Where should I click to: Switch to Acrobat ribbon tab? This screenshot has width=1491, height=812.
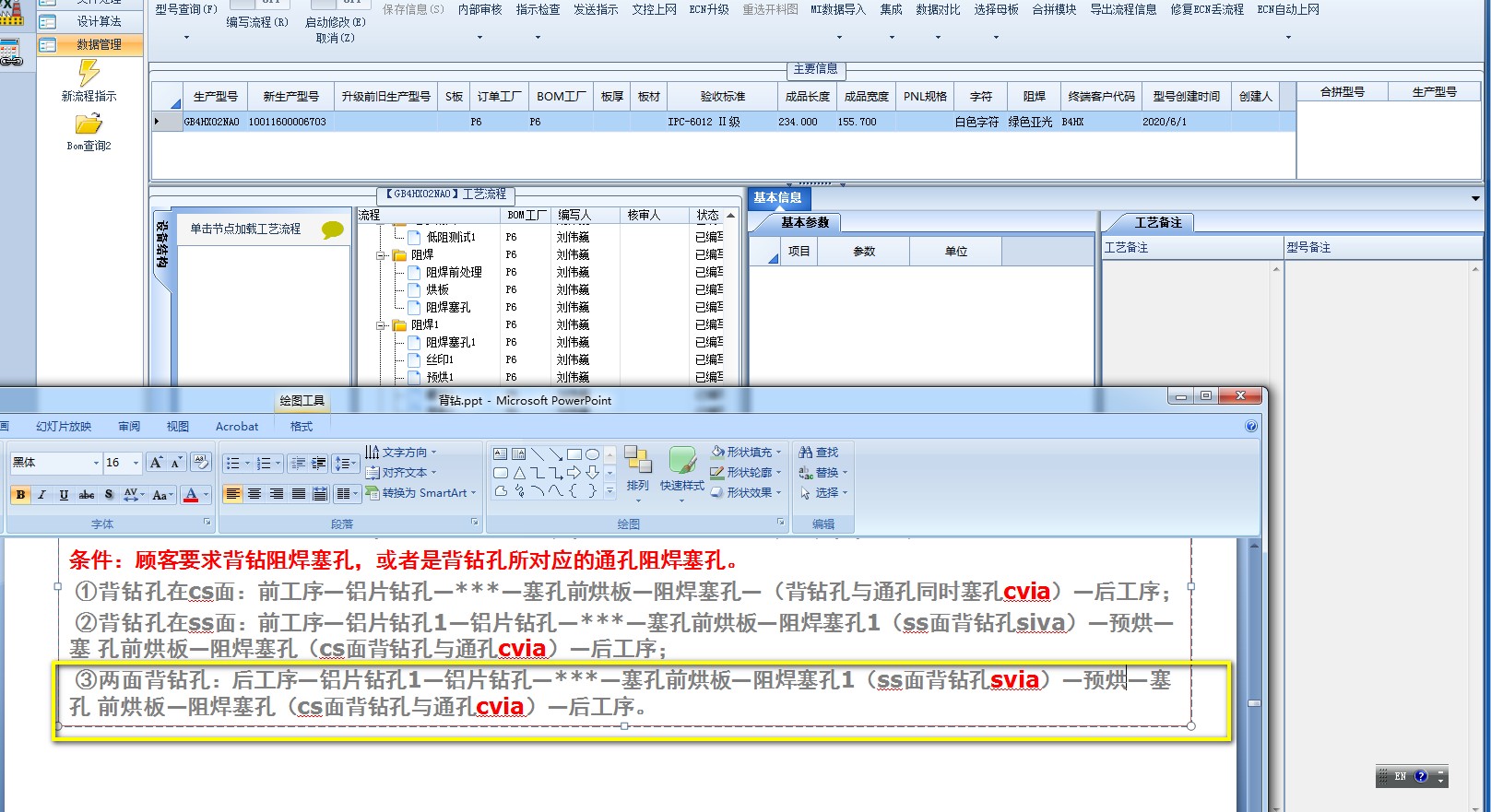pyautogui.click(x=237, y=427)
